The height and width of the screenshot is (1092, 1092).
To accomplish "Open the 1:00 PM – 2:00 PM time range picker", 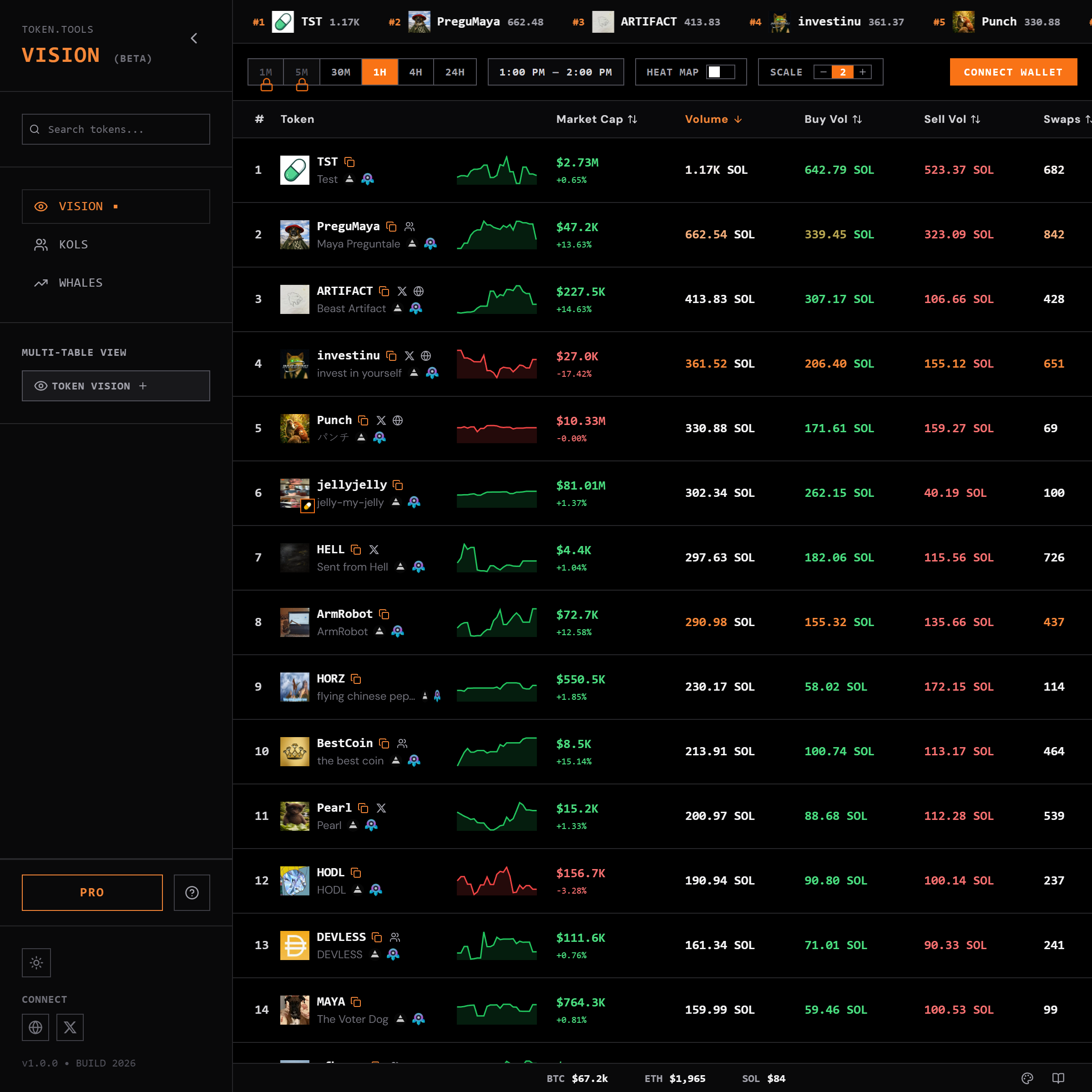I will tap(556, 72).
